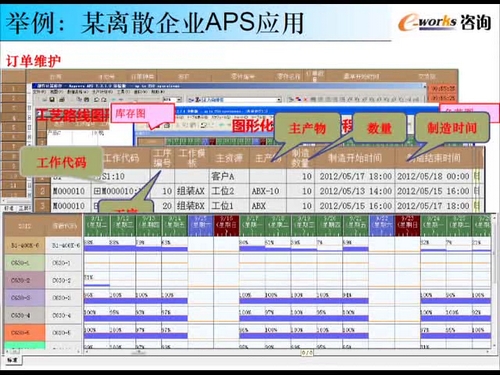Viewport: 500px width, 375px height.
Task: Click the 主资源 column header
Action: coord(229,158)
